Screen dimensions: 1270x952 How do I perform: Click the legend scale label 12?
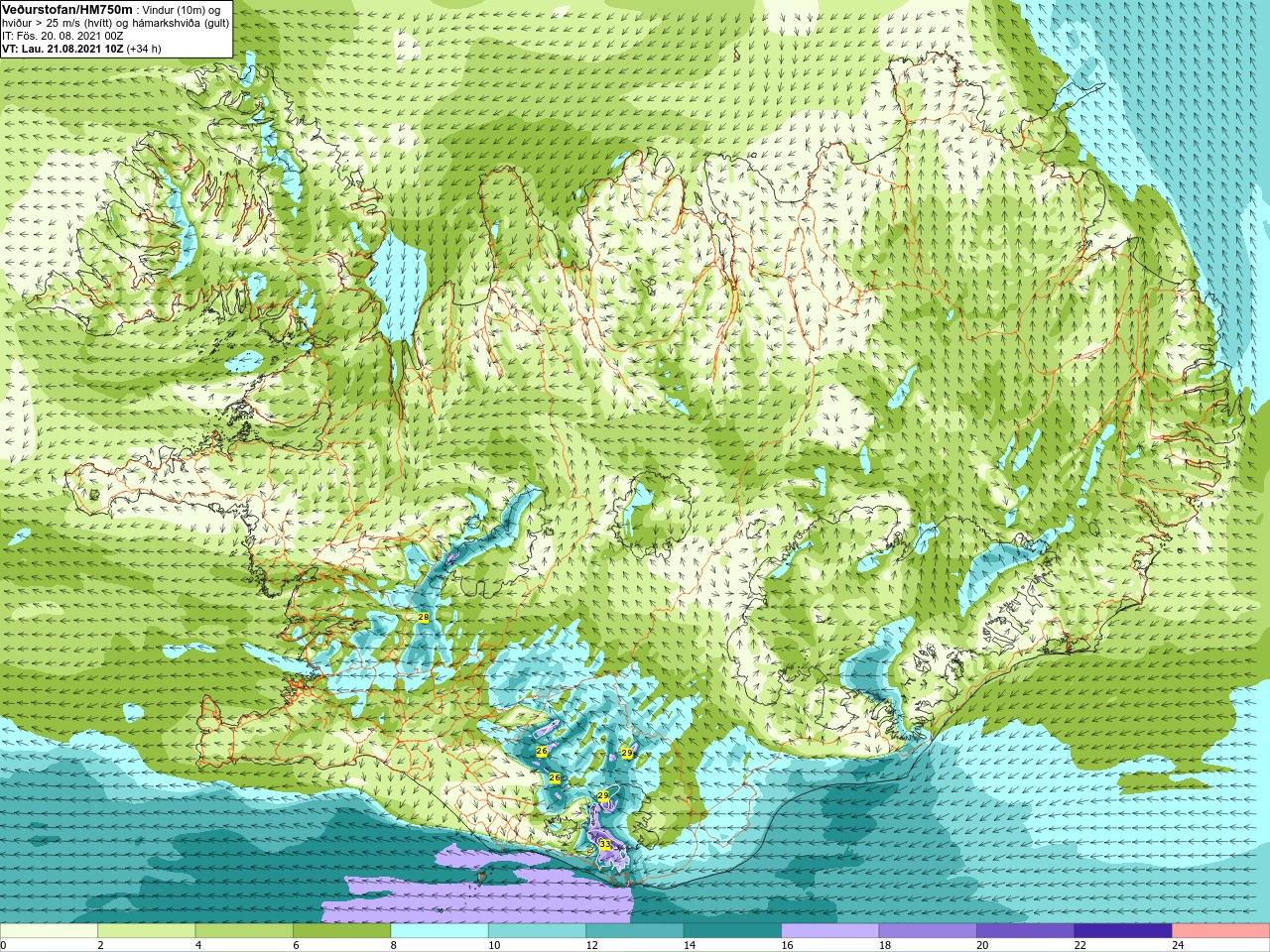point(591,945)
